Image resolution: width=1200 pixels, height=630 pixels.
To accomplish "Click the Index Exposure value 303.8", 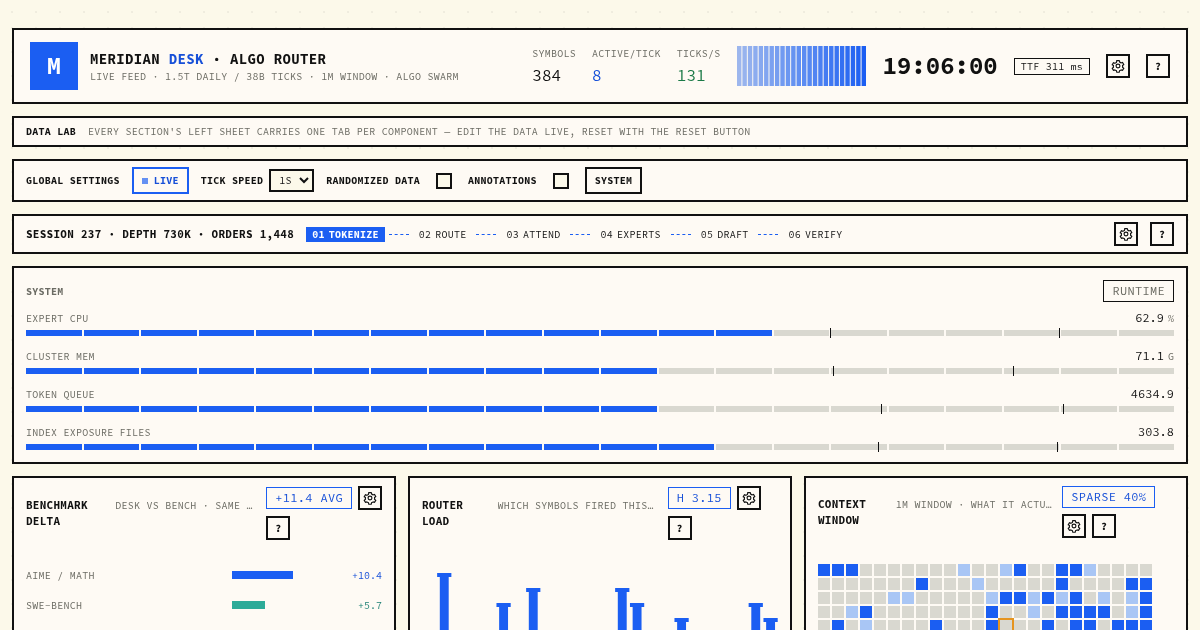I will pos(1156,432).
